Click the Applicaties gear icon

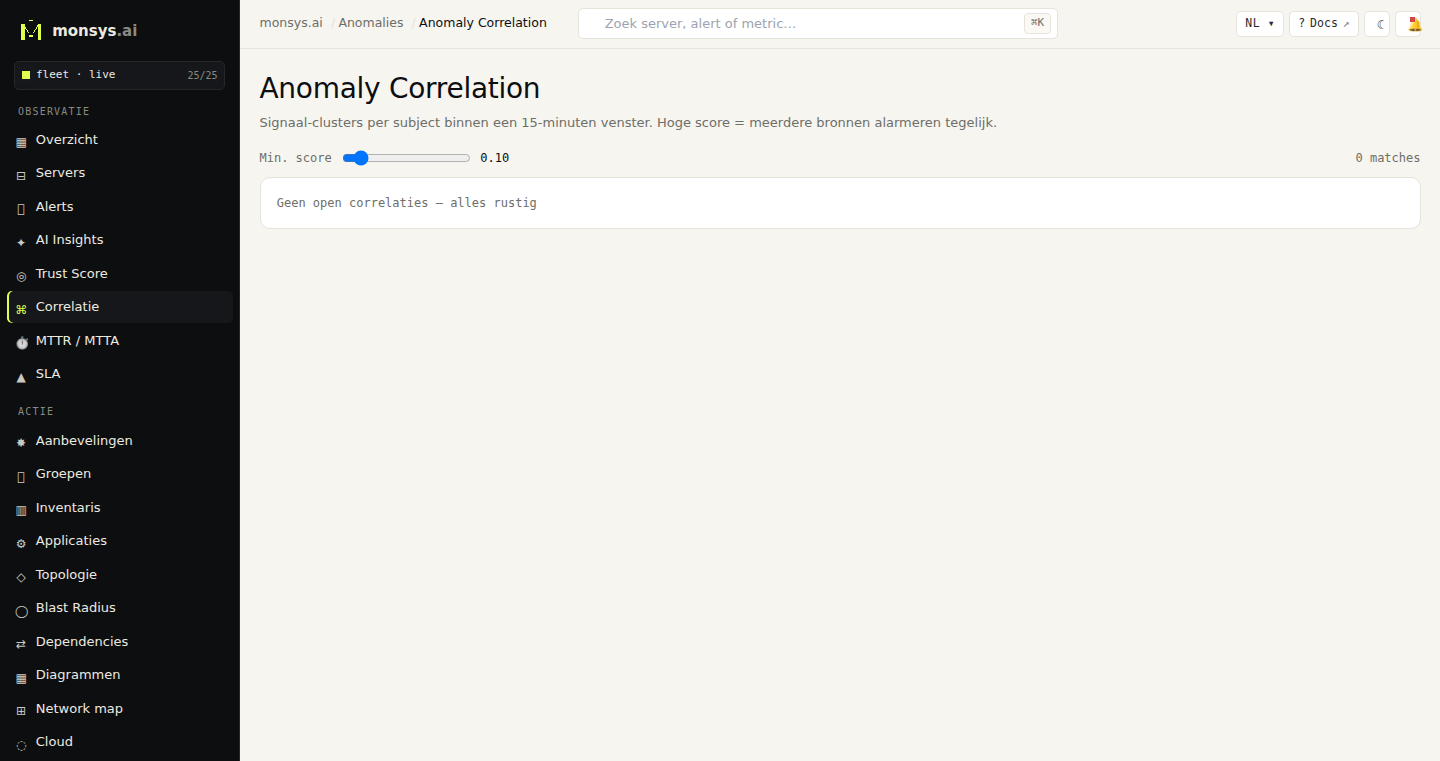tap(21, 543)
